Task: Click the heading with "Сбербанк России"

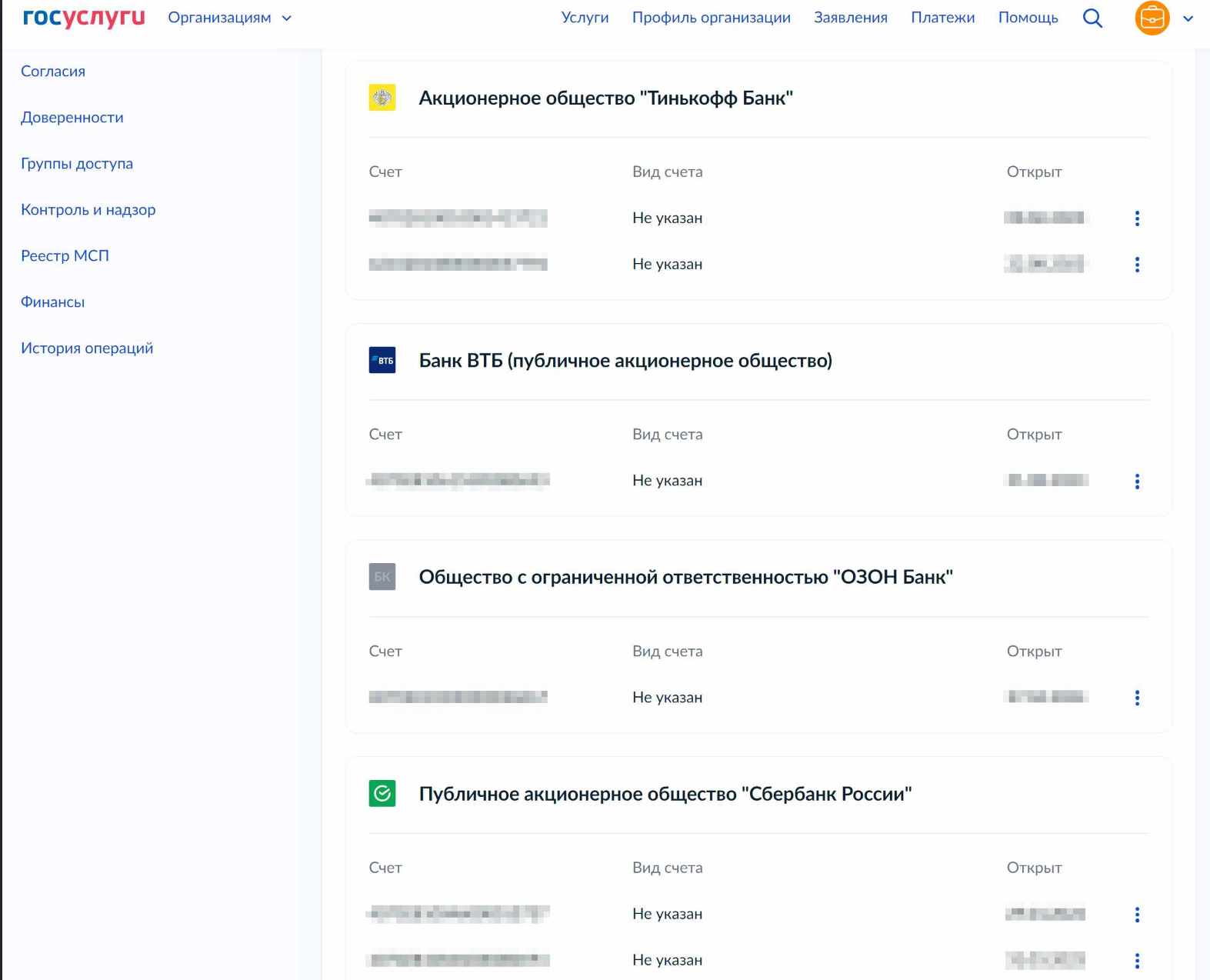Action: (665, 794)
